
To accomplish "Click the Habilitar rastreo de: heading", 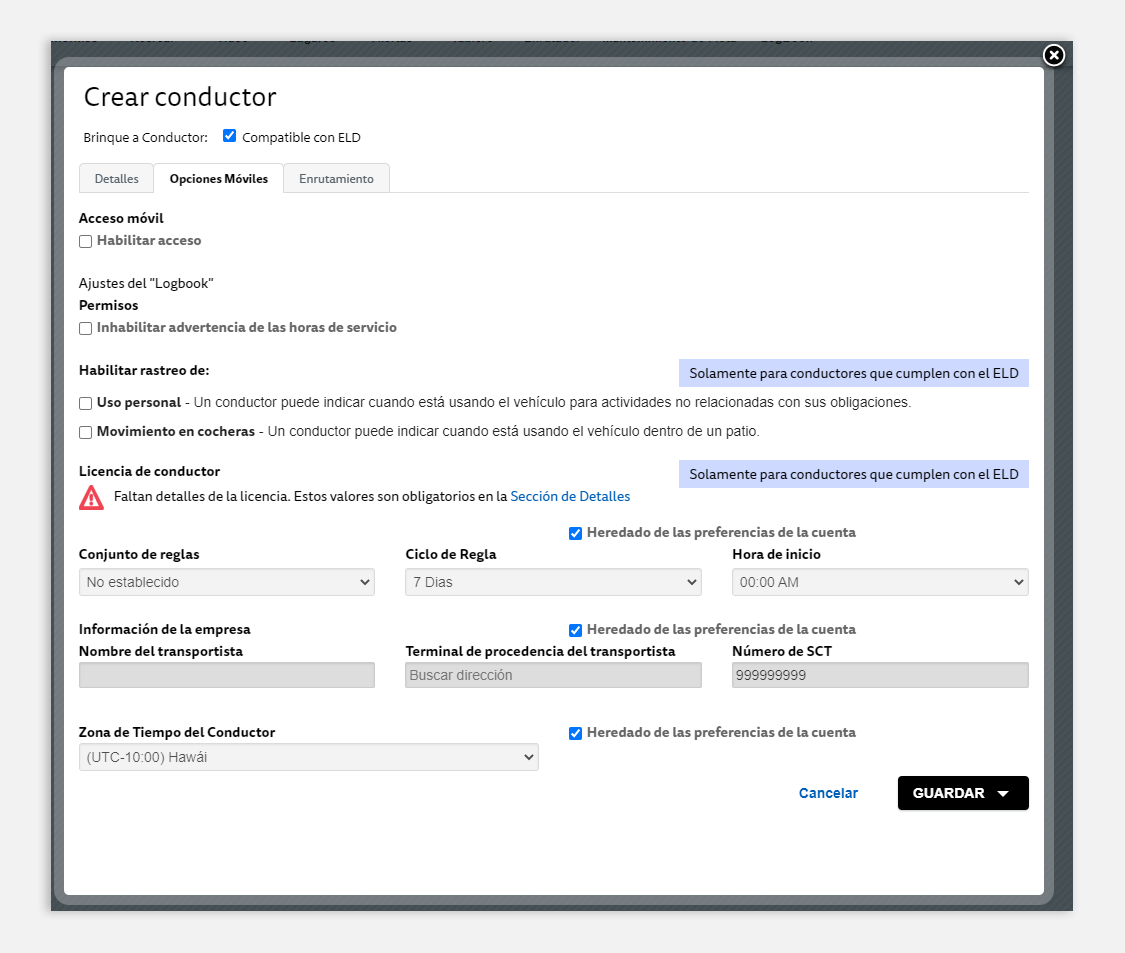I will coord(144,370).
